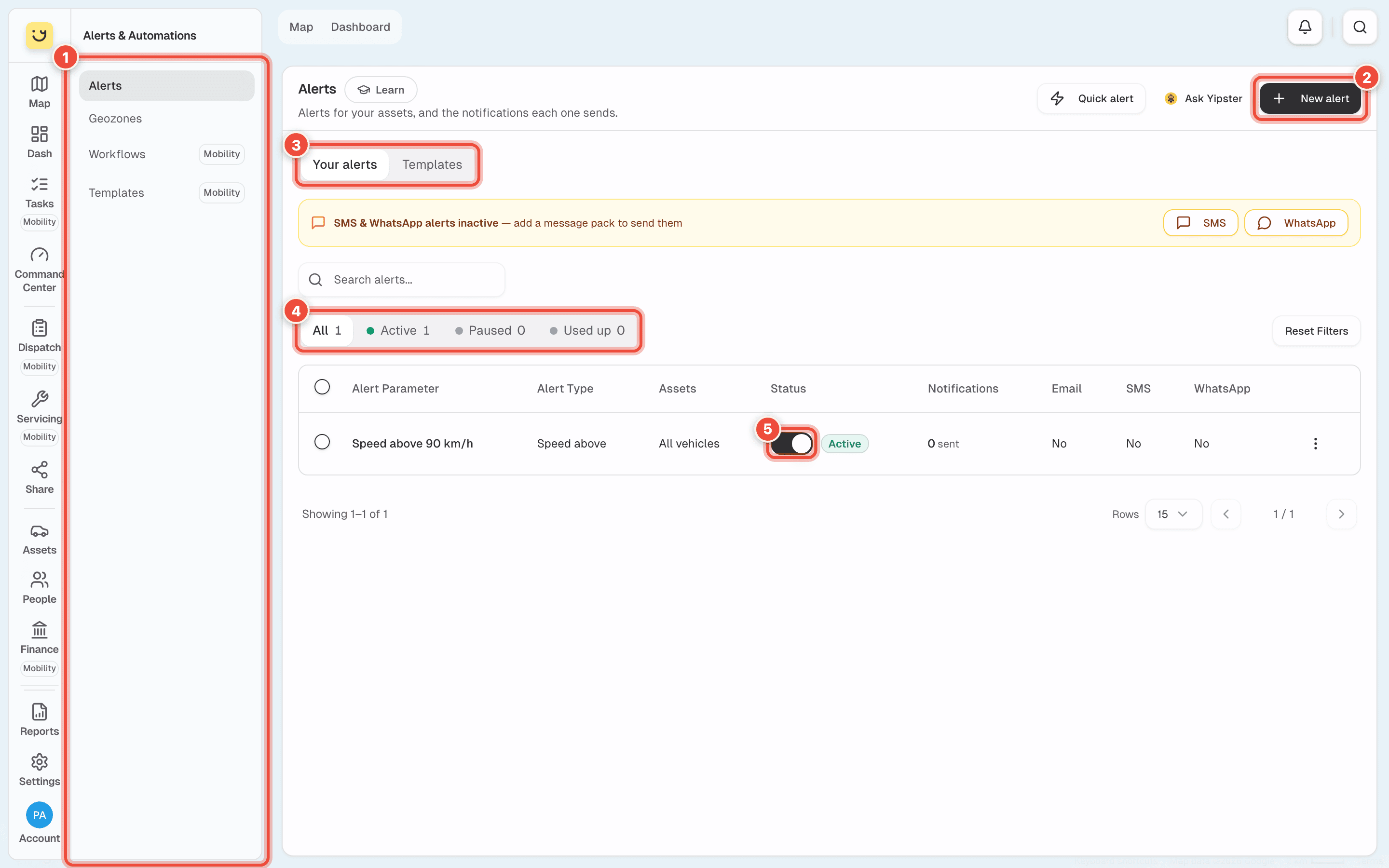
Task: Open the People sidebar section
Action: (x=39, y=588)
